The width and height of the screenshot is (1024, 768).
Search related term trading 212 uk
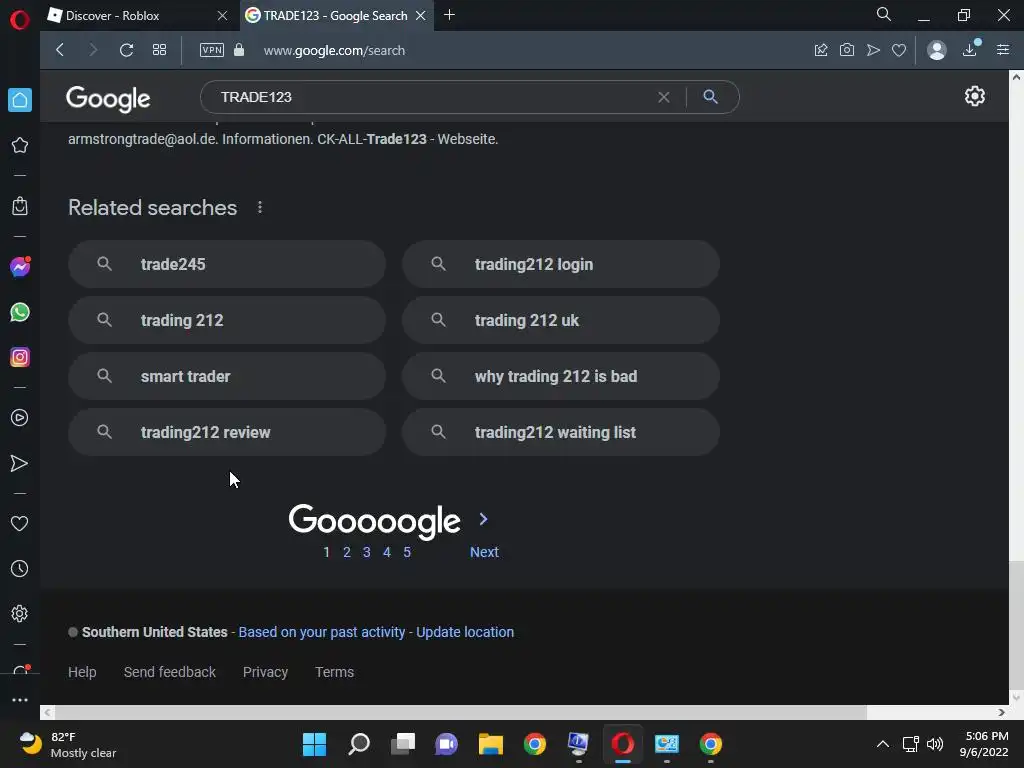[x=561, y=320]
